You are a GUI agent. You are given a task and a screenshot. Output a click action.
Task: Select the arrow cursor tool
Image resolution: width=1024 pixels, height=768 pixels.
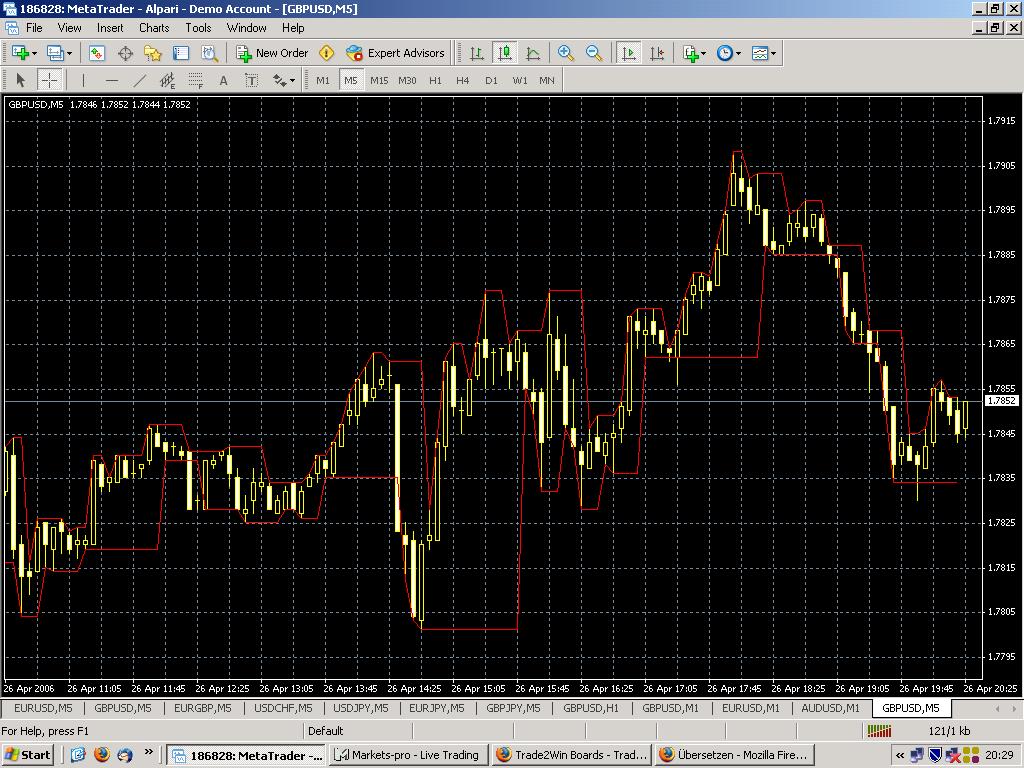(20, 80)
